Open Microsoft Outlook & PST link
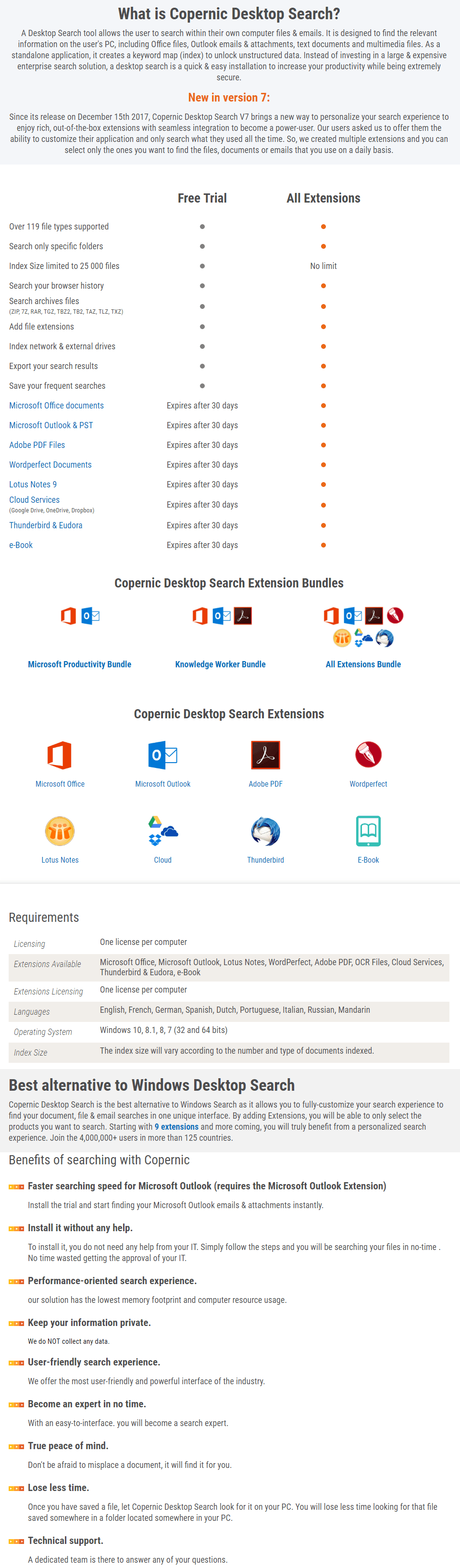 pyautogui.click(x=51, y=425)
